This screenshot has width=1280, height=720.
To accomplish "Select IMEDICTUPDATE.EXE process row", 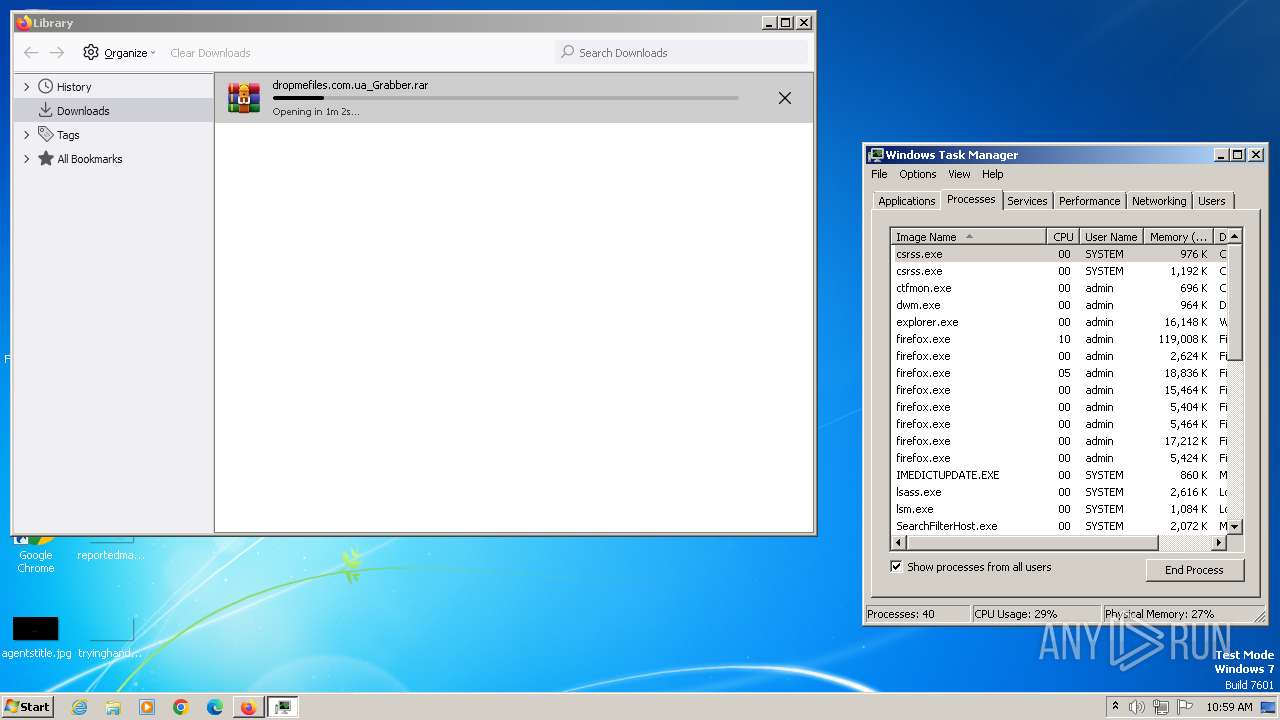I will click(1059, 475).
